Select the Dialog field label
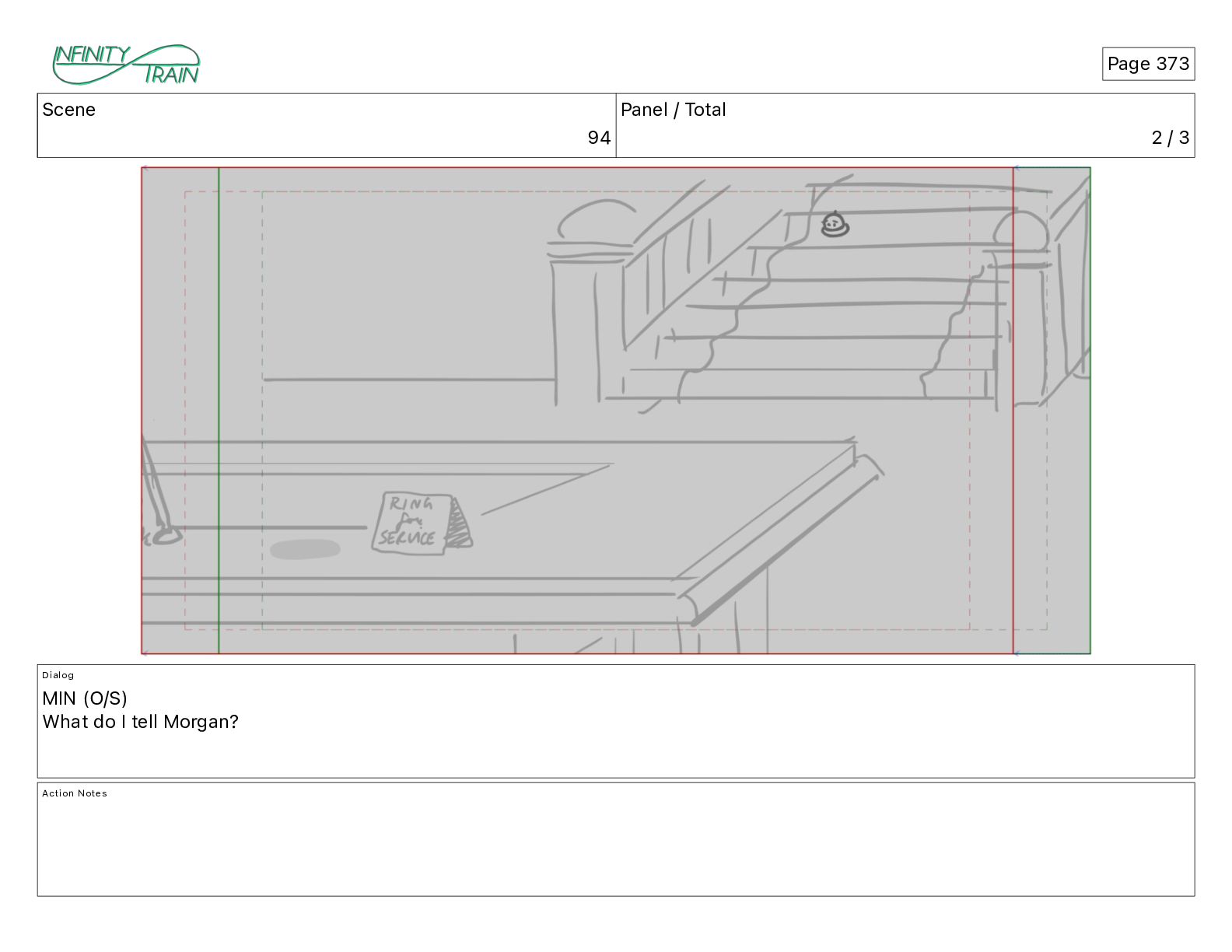The width and height of the screenshot is (1232, 952). tap(58, 675)
